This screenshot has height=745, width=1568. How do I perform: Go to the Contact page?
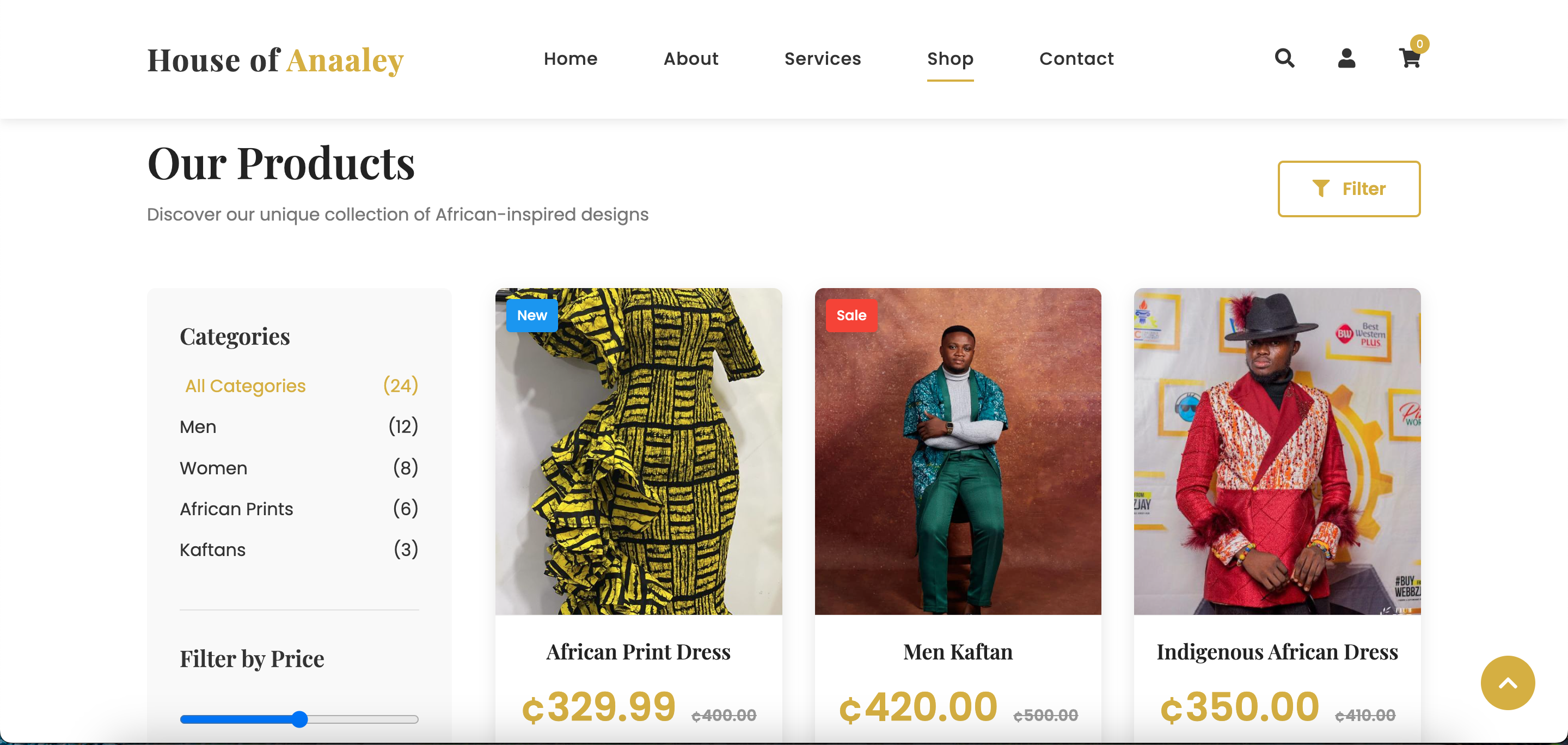click(x=1076, y=58)
